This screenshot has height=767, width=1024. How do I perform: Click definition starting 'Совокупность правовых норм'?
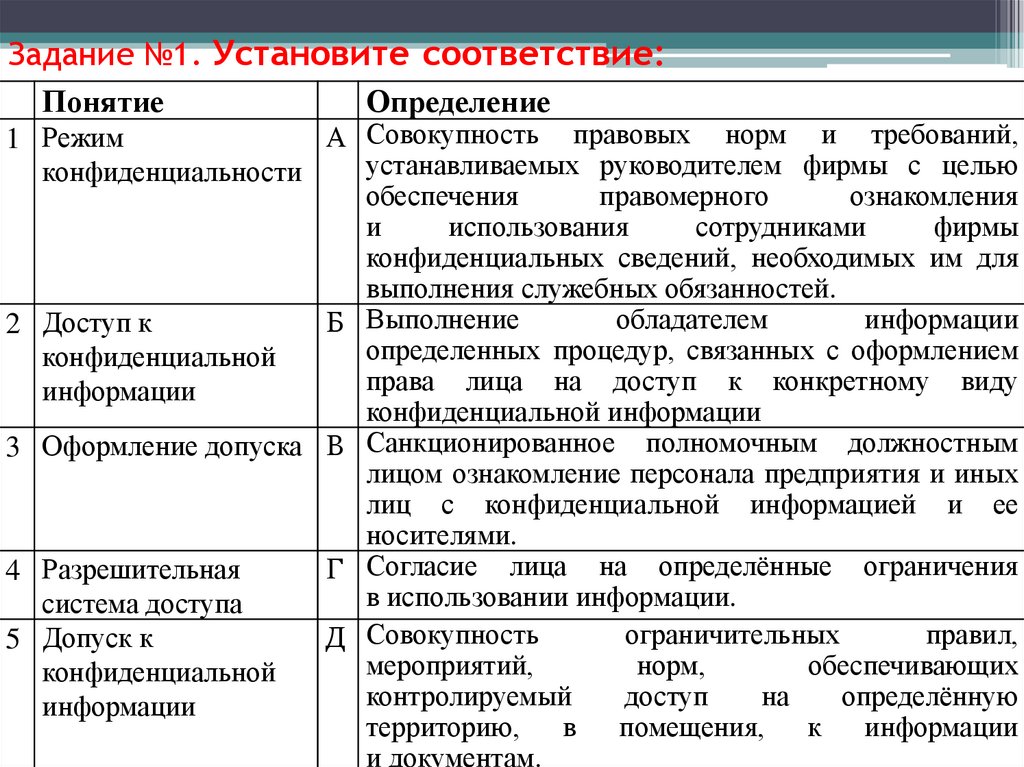click(x=691, y=212)
